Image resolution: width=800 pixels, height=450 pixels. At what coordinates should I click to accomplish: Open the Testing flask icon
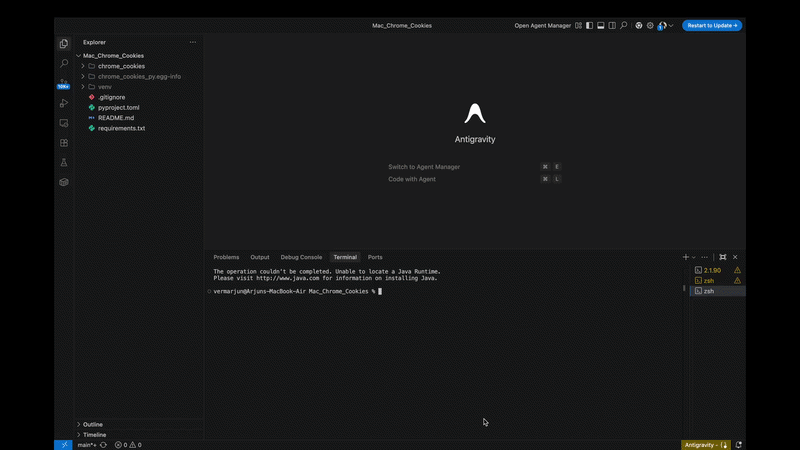64,162
